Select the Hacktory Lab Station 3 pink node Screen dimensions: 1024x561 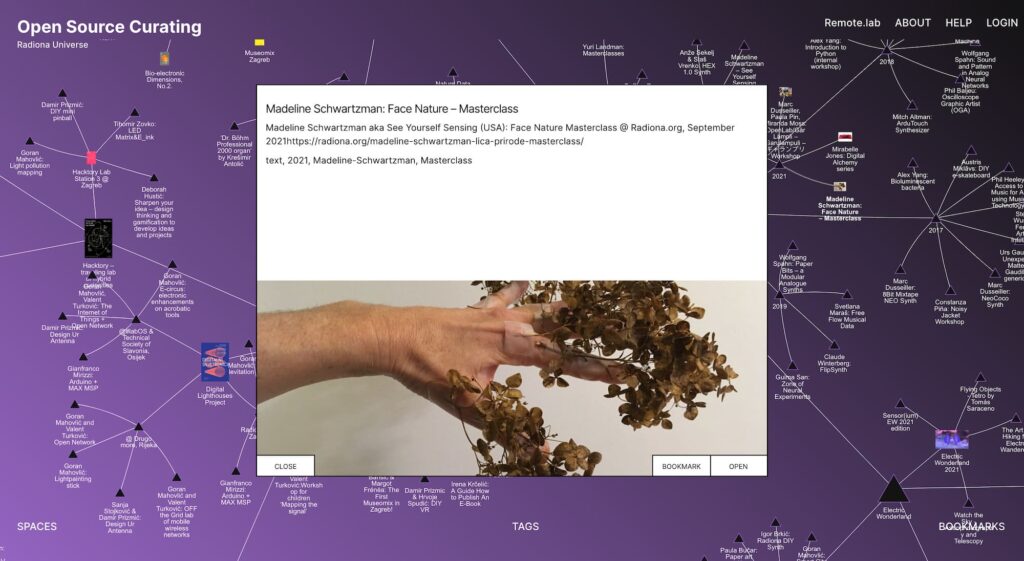point(91,157)
